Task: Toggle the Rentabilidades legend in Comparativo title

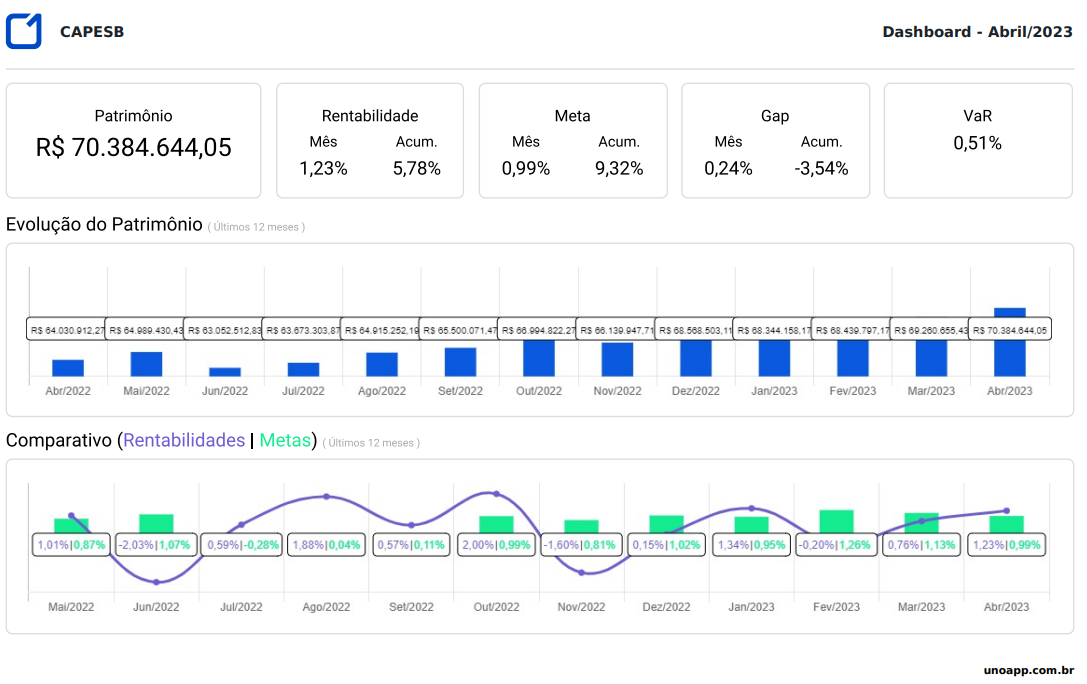Action: (184, 441)
